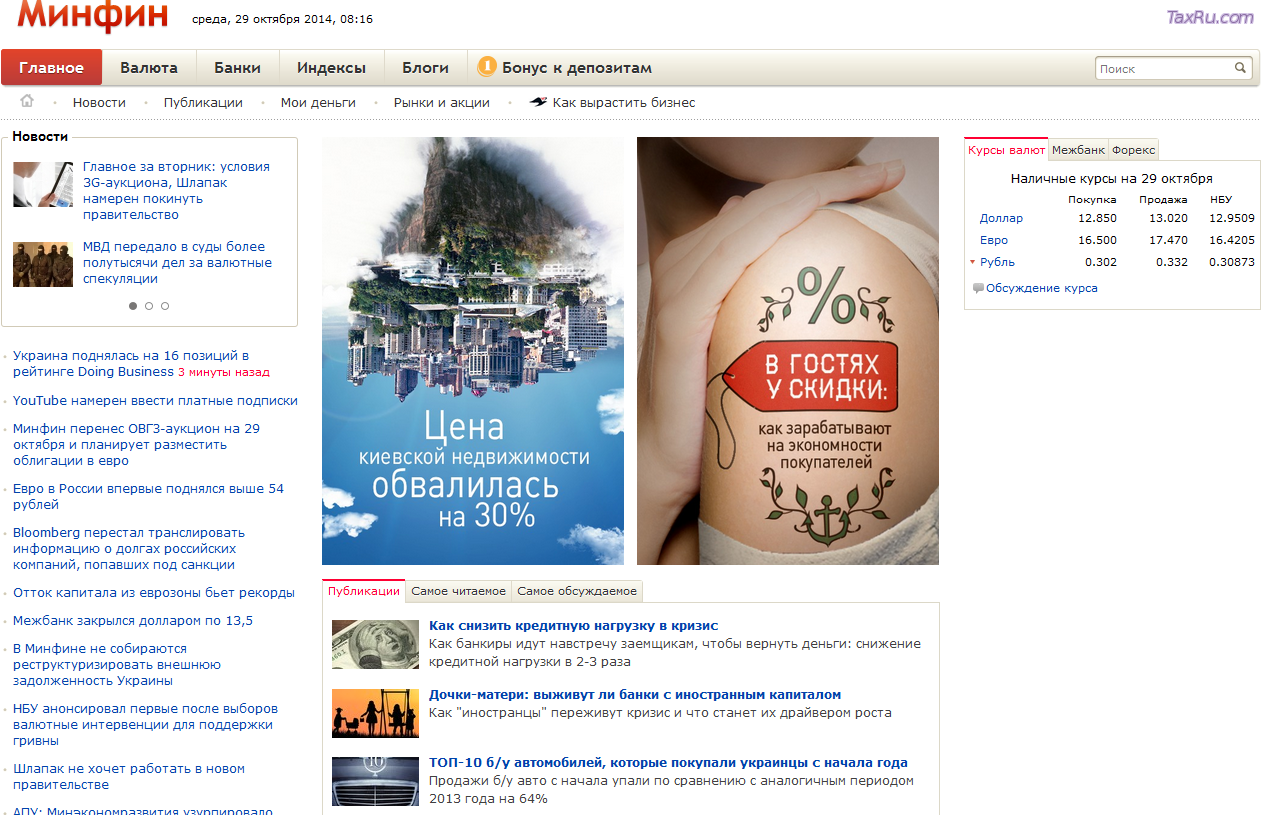This screenshot has height=815, width=1267.
Task: Click the Mercedes grille article thumbnail
Action: coord(375,783)
